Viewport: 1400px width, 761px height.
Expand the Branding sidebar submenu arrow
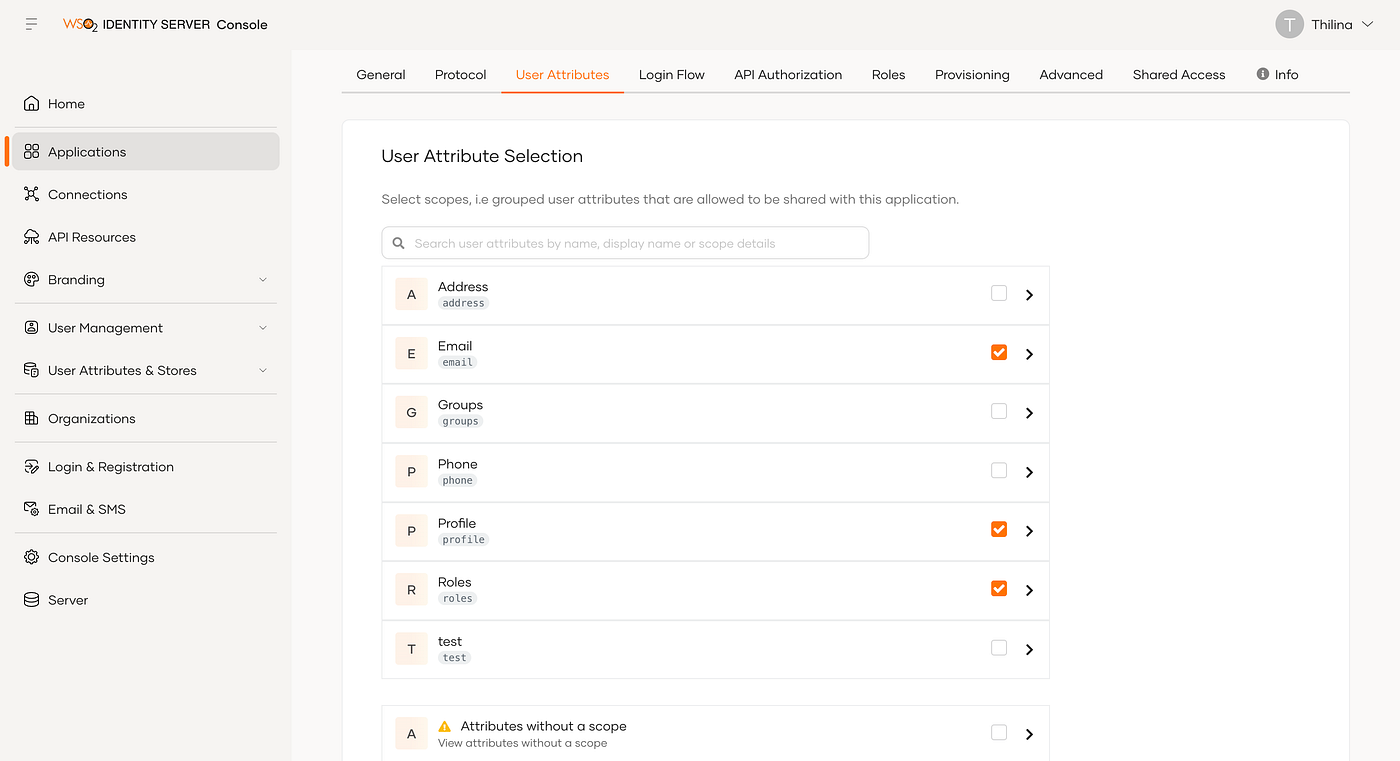tap(263, 280)
